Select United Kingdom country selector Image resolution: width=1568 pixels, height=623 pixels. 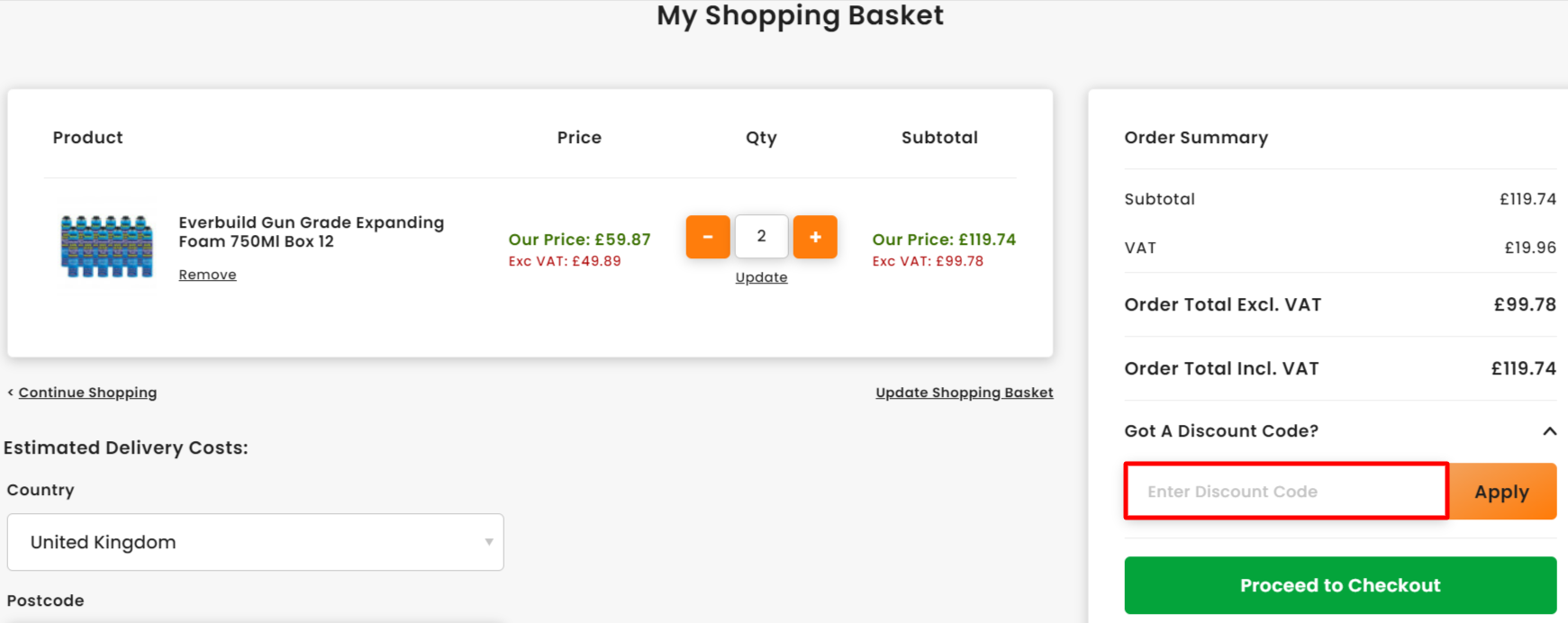[x=255, y=542]
